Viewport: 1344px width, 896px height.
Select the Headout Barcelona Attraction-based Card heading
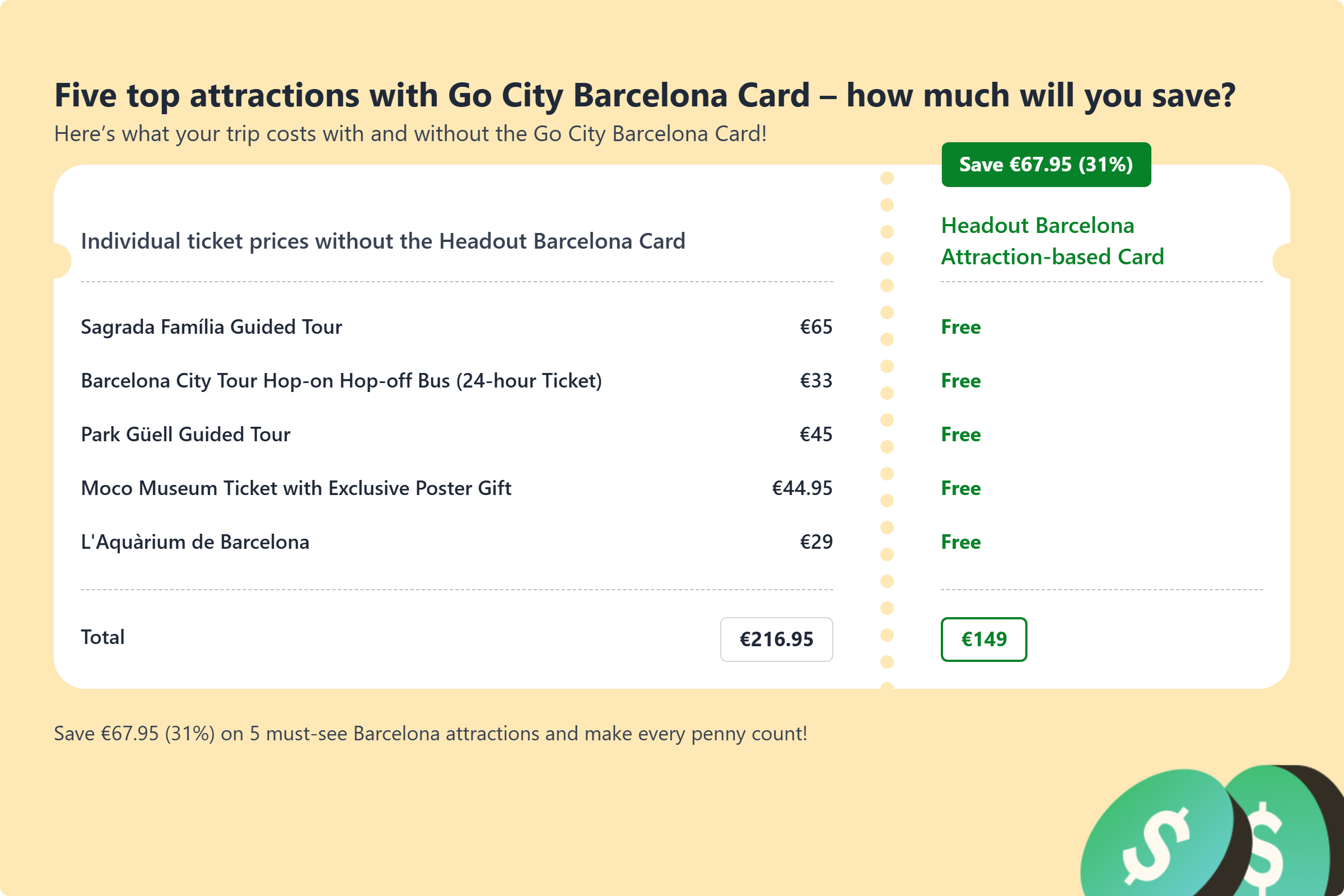click(x=1052, y=241)
